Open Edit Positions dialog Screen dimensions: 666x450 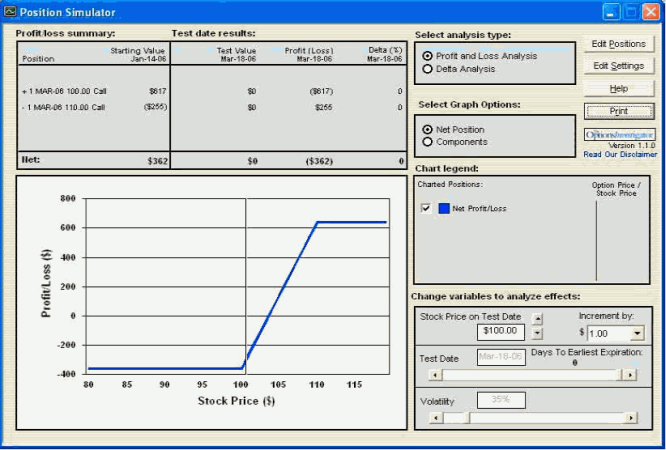619,44
